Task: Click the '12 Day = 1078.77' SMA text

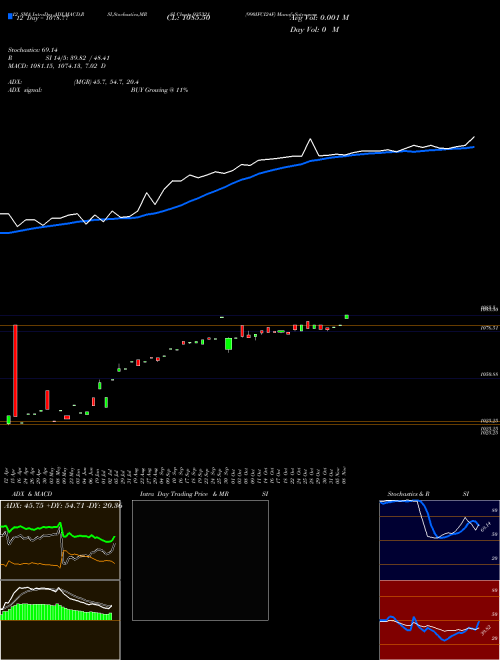Action: point(41,18)
